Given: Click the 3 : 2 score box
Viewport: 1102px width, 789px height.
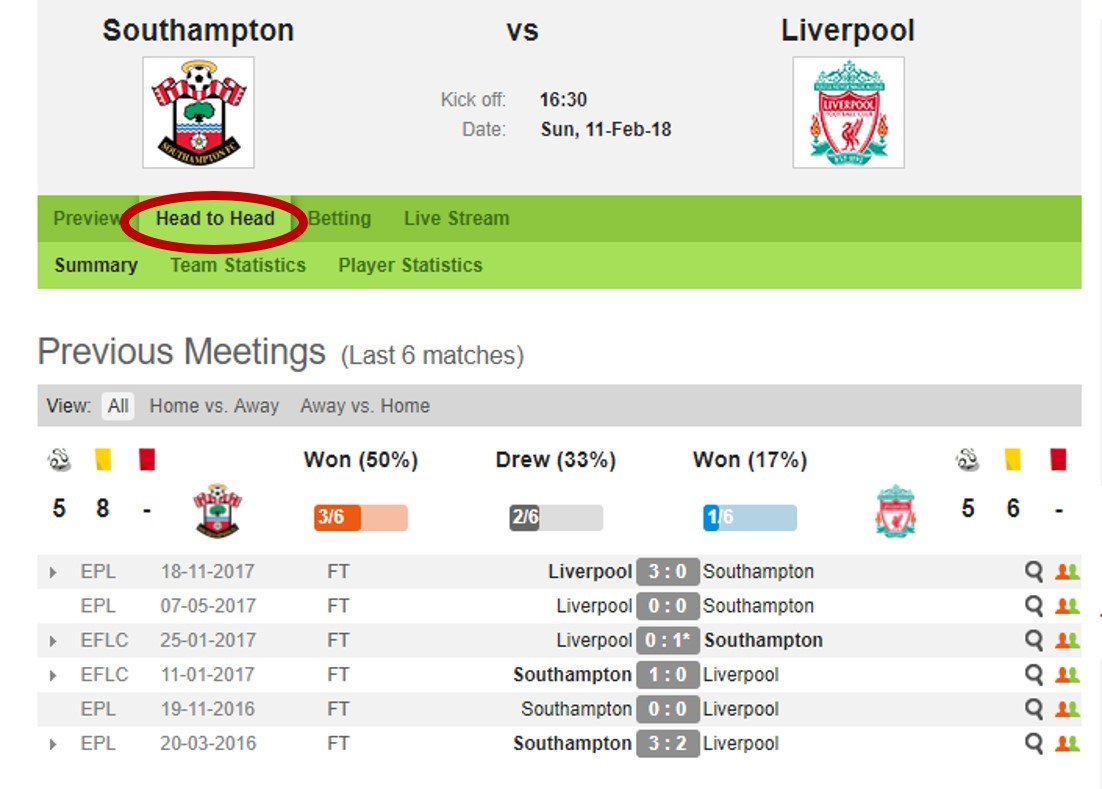Looking at the screenshot, I should [667, 743].
